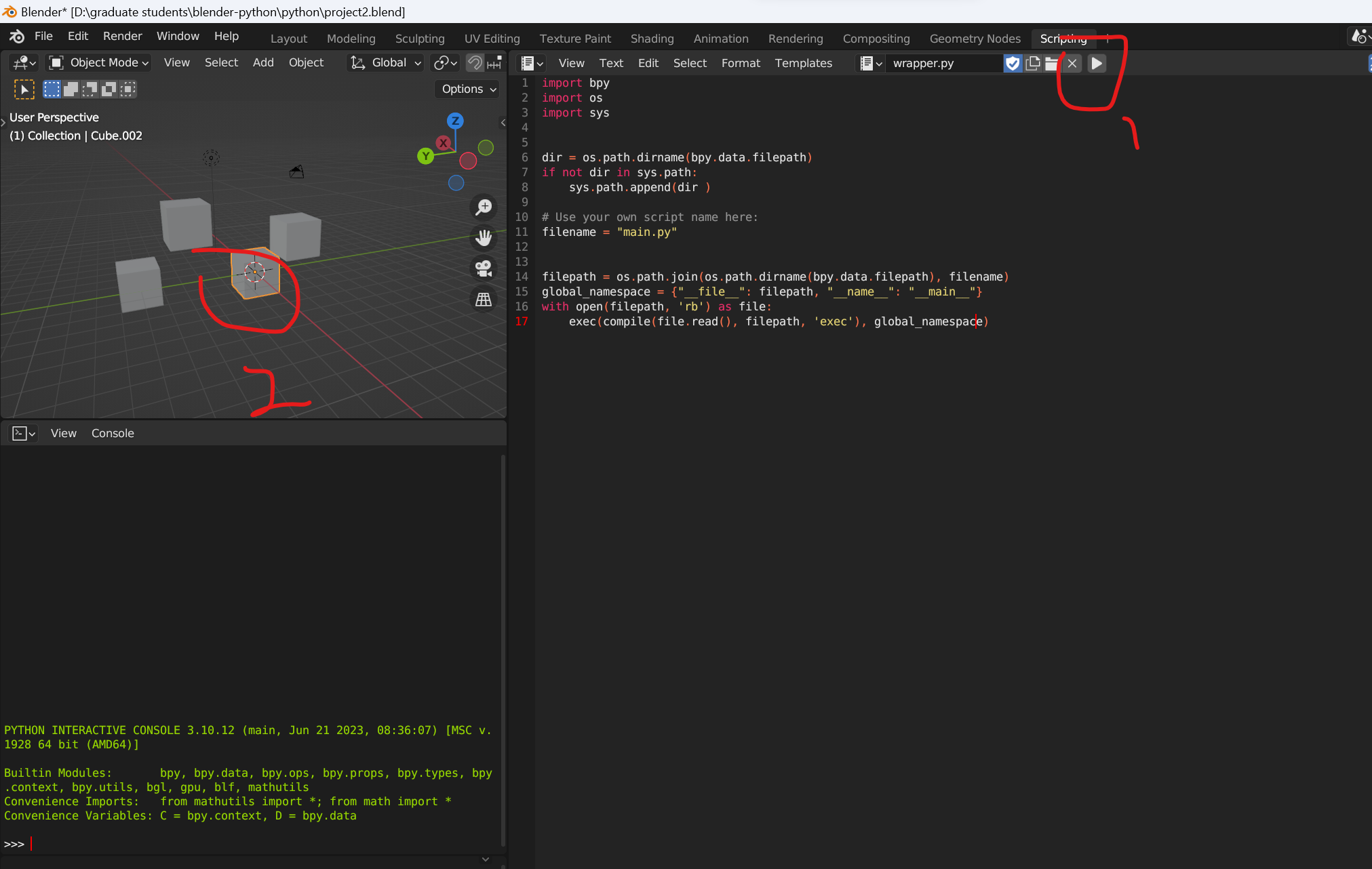The width and height of the screenshot is (1372, 869).
Task: Click the pan hand viewport icon
Action: [484, 237]
